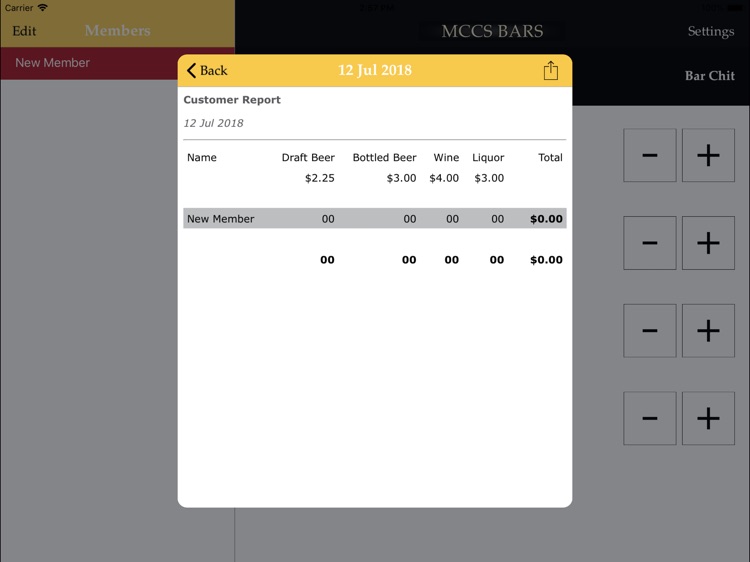Click the New Member row $0.00 total
This screenshot has height=562, width=750.
[546, 219]
